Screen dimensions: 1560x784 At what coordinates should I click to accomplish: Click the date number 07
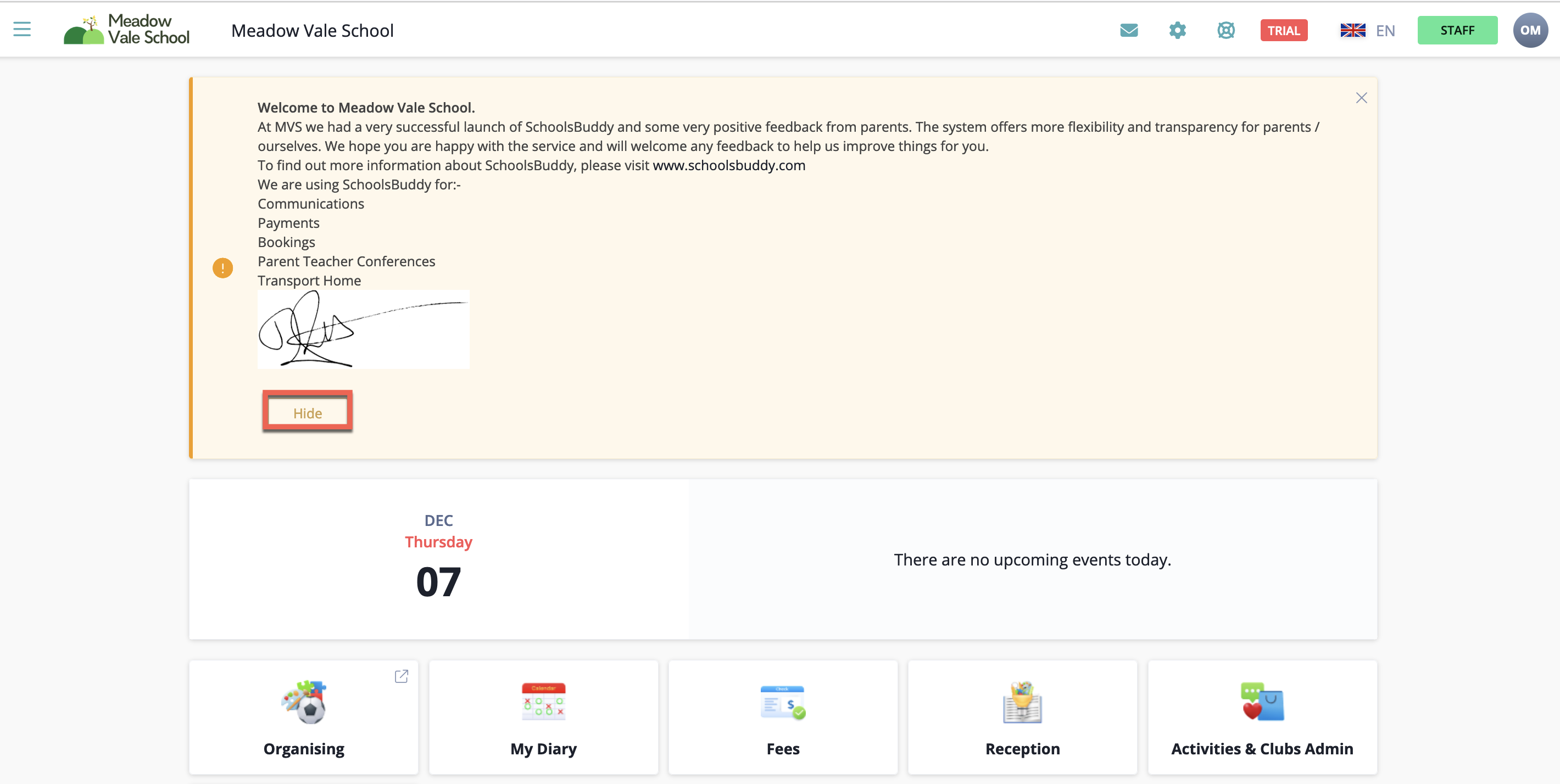(x=438, y=583)
